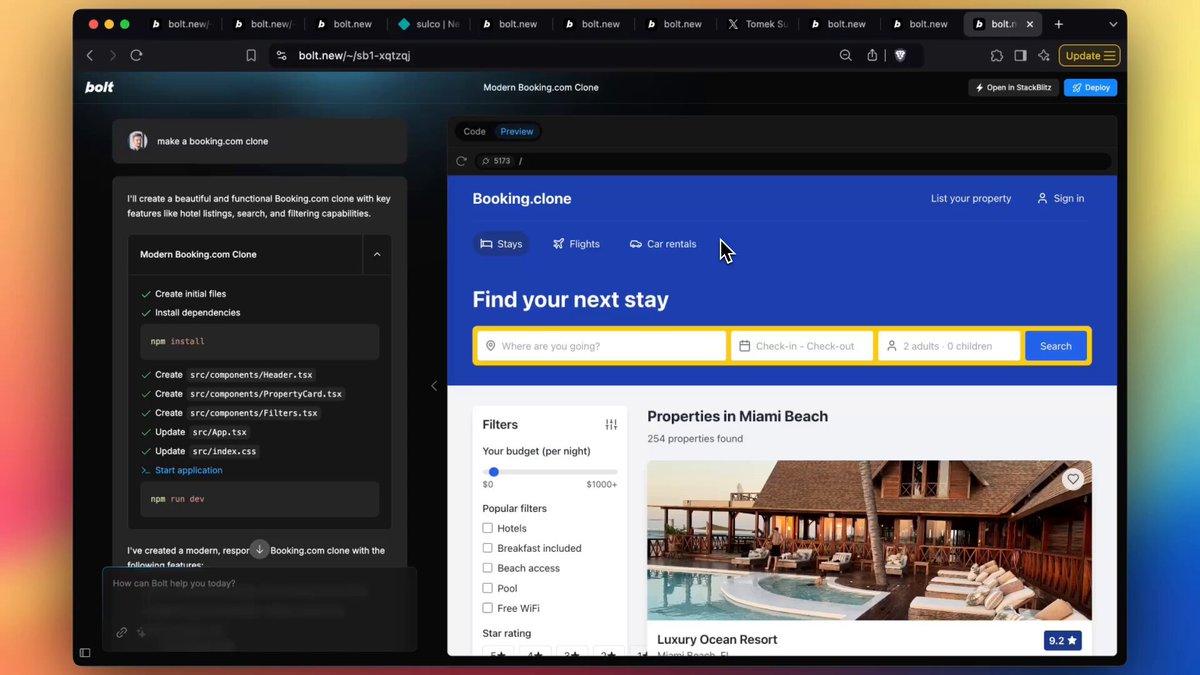
Task: Jump to latest message with down arrow
Action: pyautogui.click(x=259, y=549)
